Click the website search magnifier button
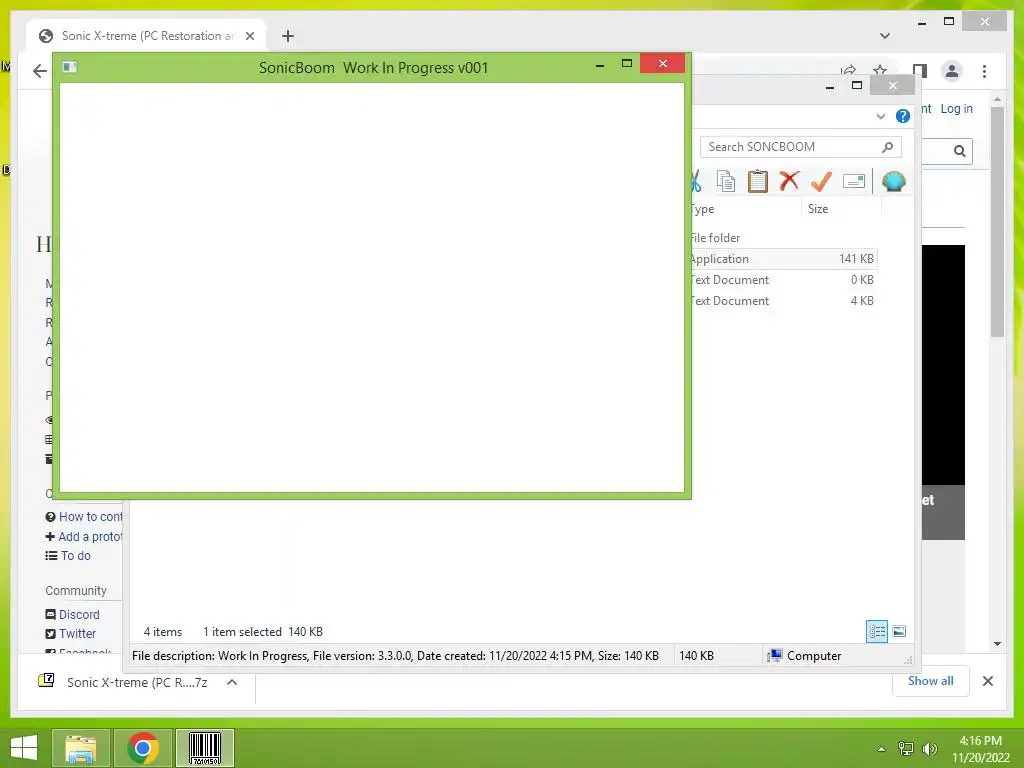The width and height of the screenshot is (1024, 768). coord(959,151)
